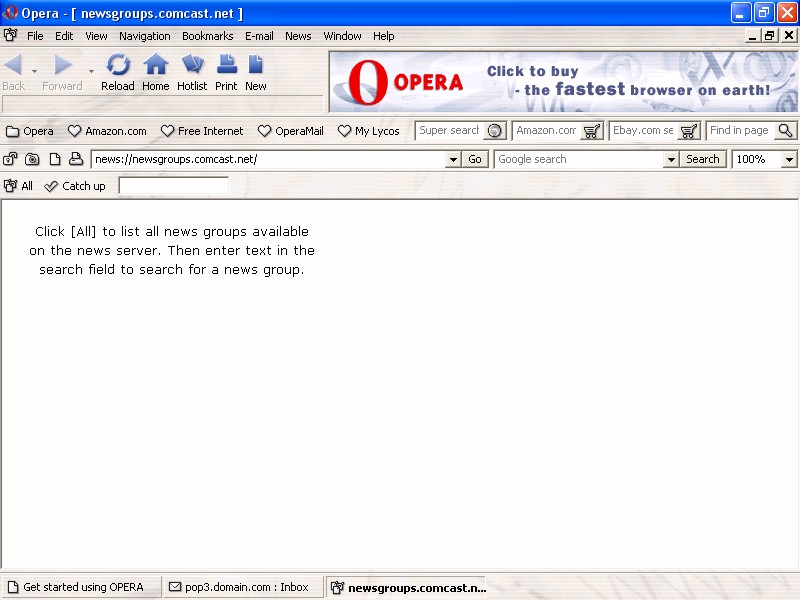Viewport: 800px width, 600px height.
Task: Open the Edit menu
Action: click(64, 36)
